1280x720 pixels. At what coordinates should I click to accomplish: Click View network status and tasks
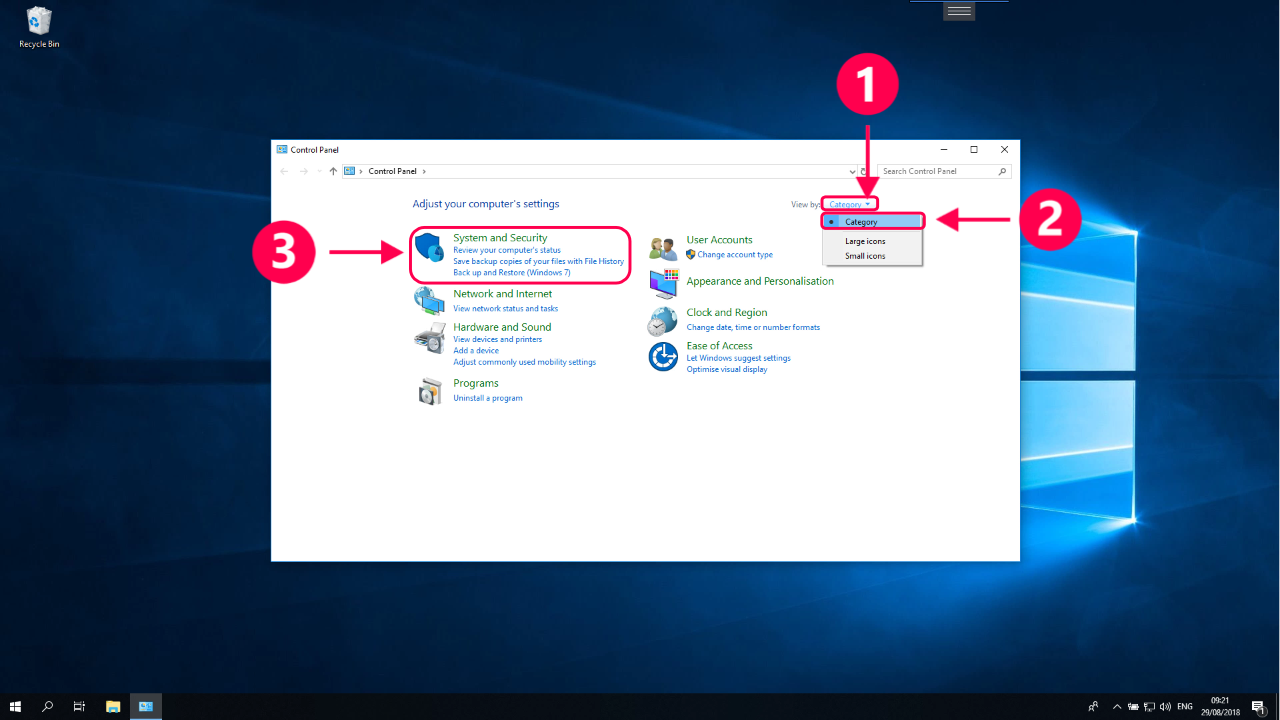coord(506,308)
